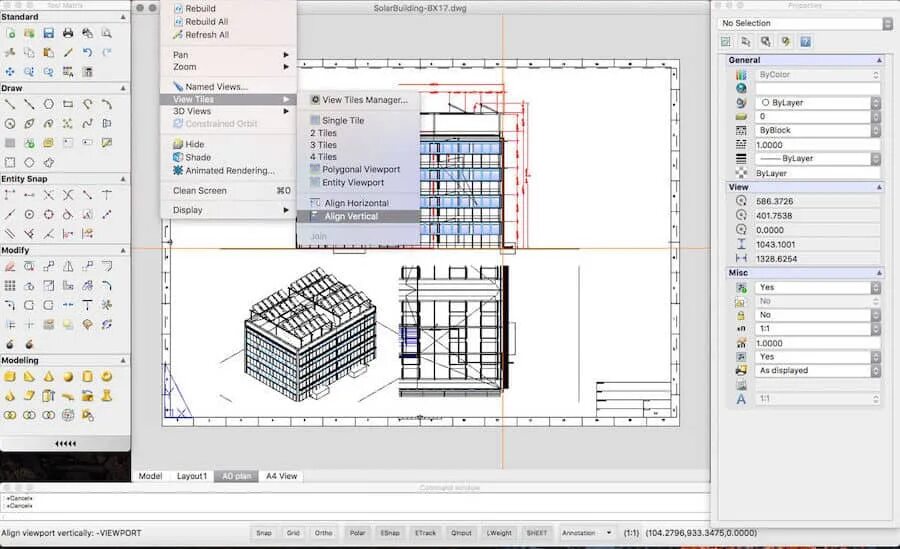Viewport: 900px width, 549px height.
Task: Click the Undo arrow icon
Action: pyautogui.click(x=87, y=53)
